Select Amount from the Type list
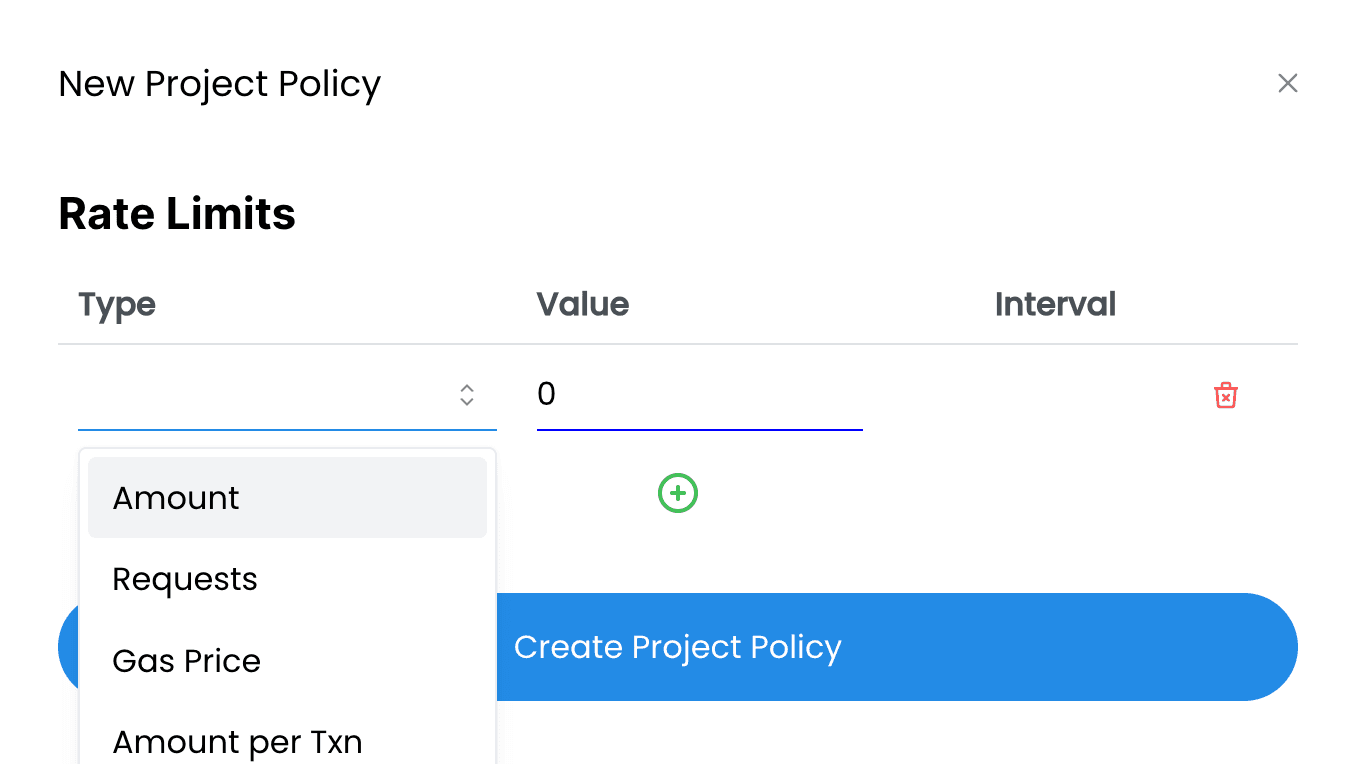Viewport: 1358px width, 764px height. 287,498
